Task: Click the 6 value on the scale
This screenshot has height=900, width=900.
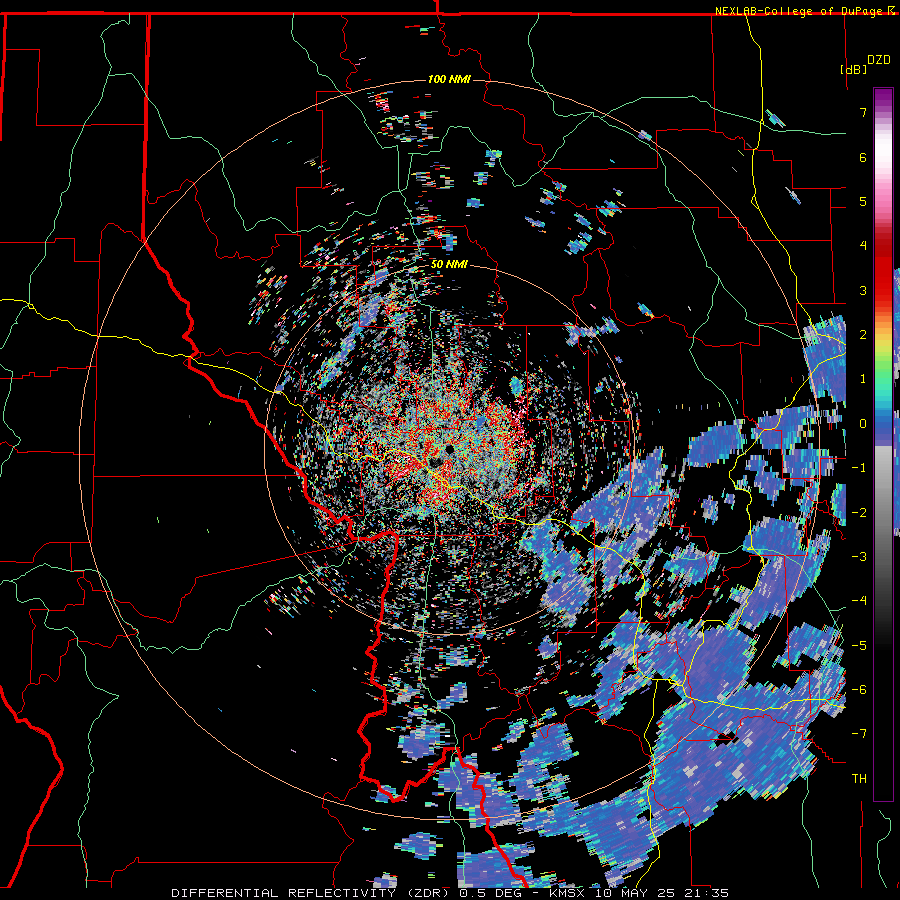Action: [863, 157]
